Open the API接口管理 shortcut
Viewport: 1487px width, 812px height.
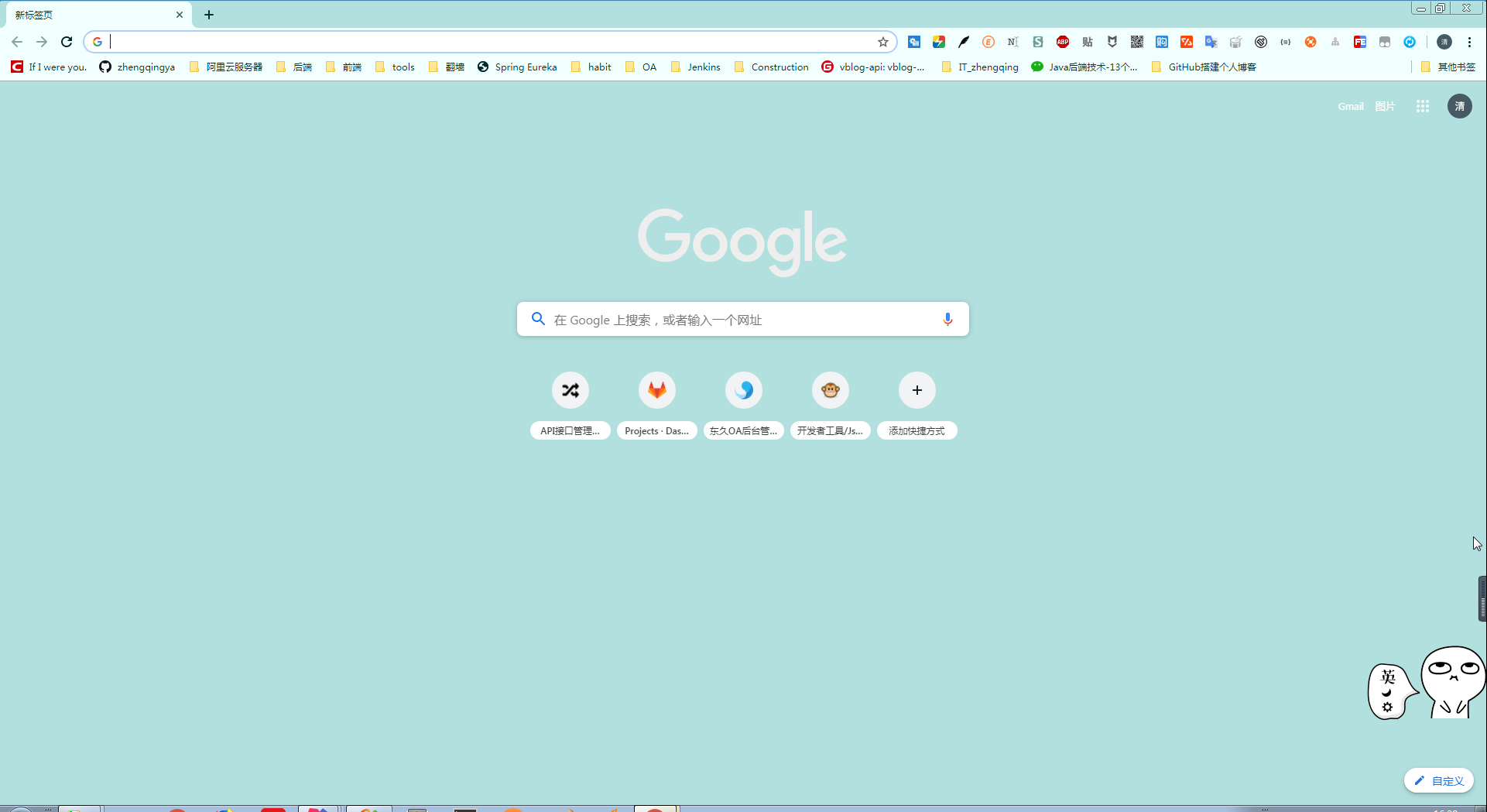click(570, 405)
